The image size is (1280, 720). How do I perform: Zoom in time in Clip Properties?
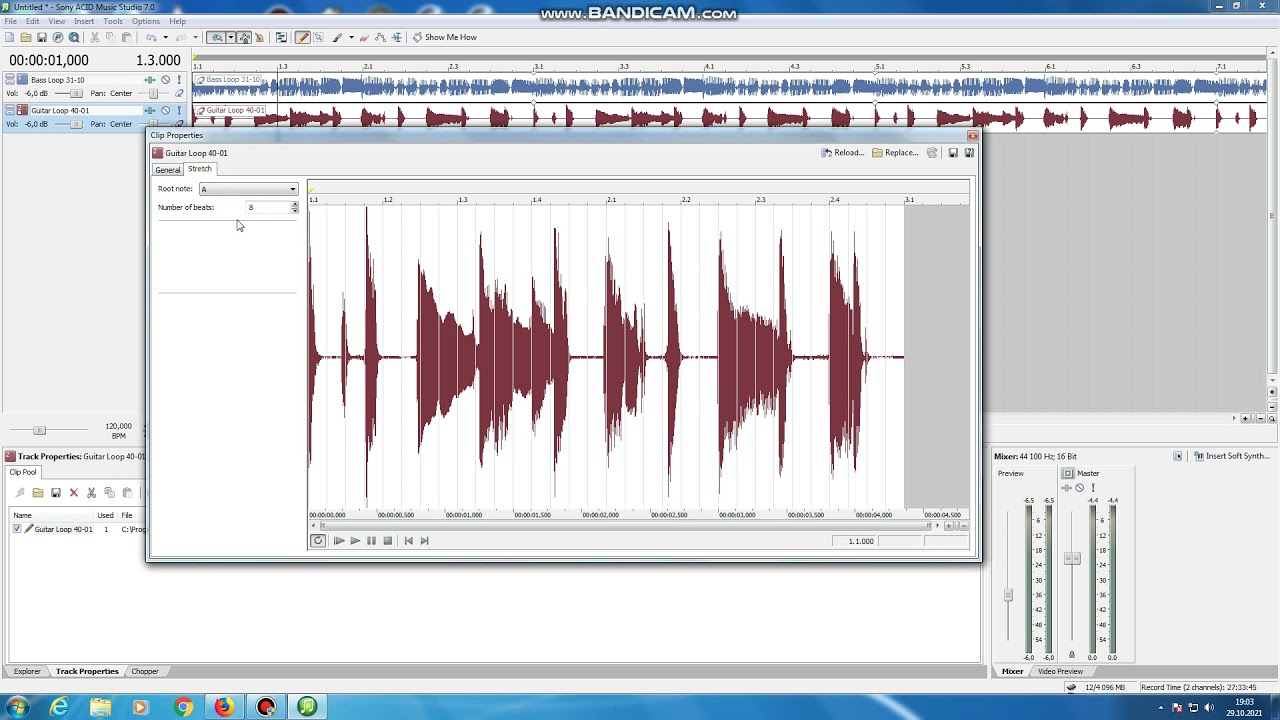pos(948,526)
